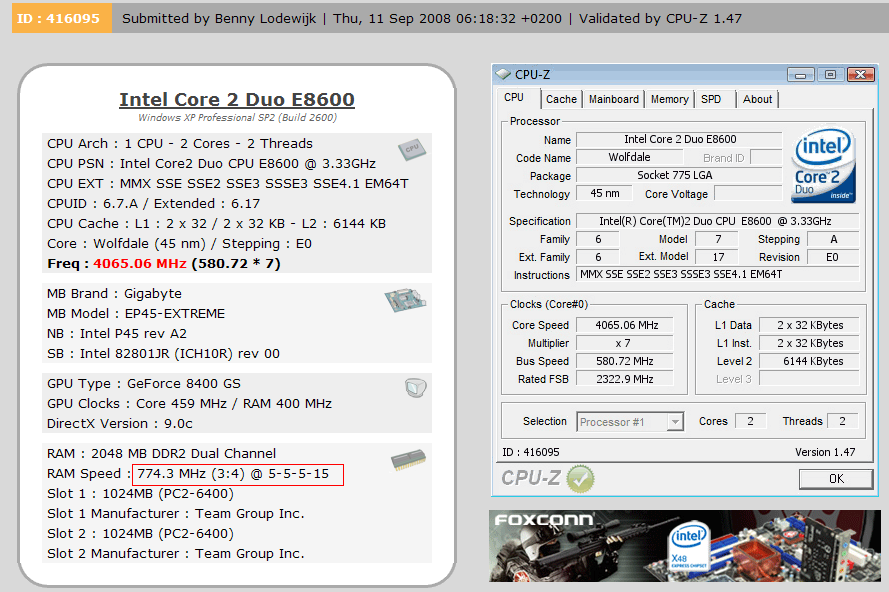Click 'NB : Intel P45 rev A2' line

117,333
